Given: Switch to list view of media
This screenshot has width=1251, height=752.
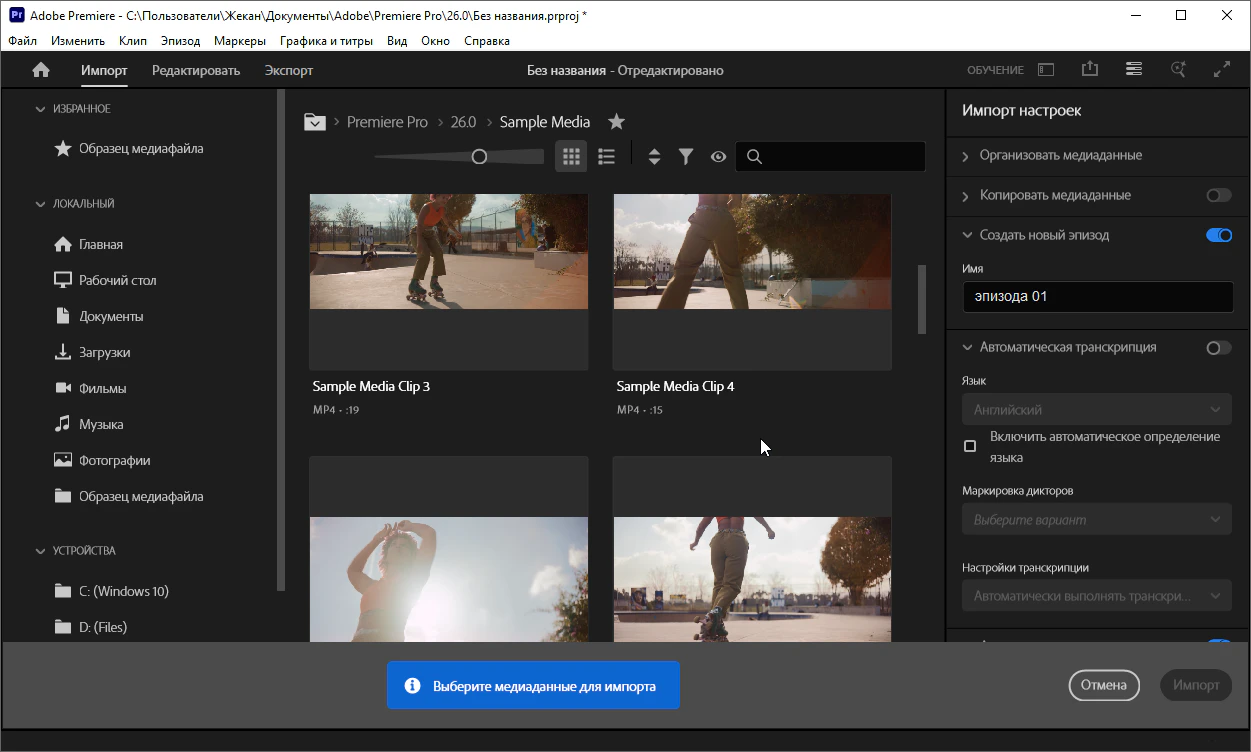Looking at the screenshot, I should 606,156.
